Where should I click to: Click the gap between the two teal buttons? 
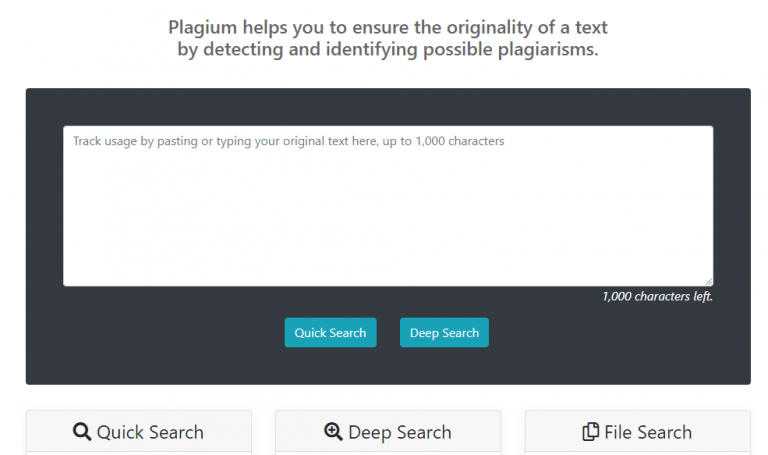point(388,333)
